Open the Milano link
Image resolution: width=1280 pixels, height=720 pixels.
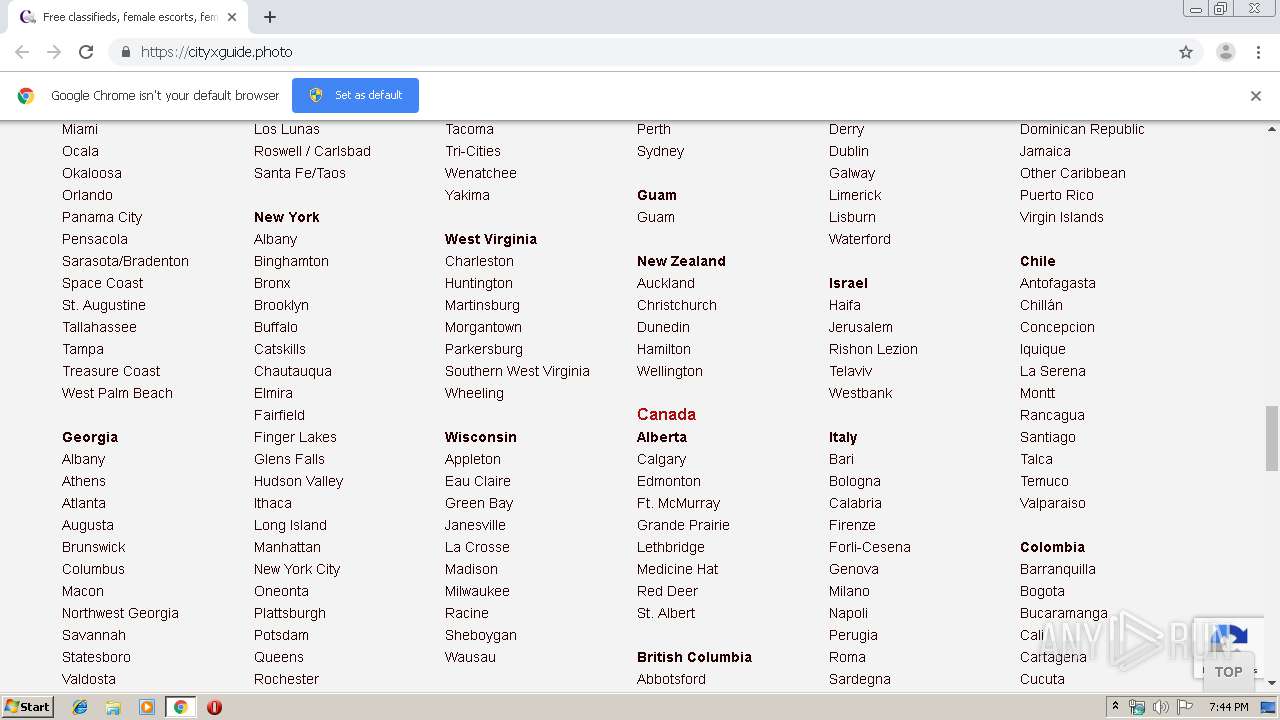pos(849,591)
